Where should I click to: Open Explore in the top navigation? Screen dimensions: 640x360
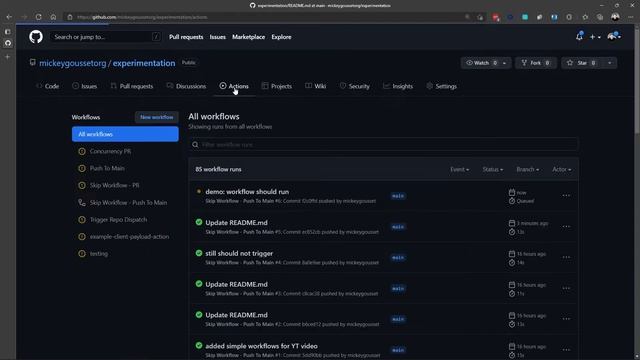tap(281, 37)
